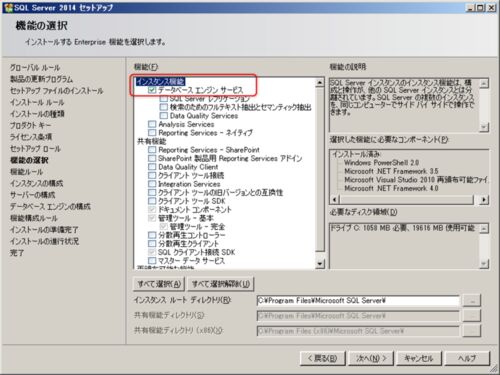This screenshot has height=375, width=500.
Task: Toggle the 分散再生コントローラー checkbox
Action: [152, 235]
